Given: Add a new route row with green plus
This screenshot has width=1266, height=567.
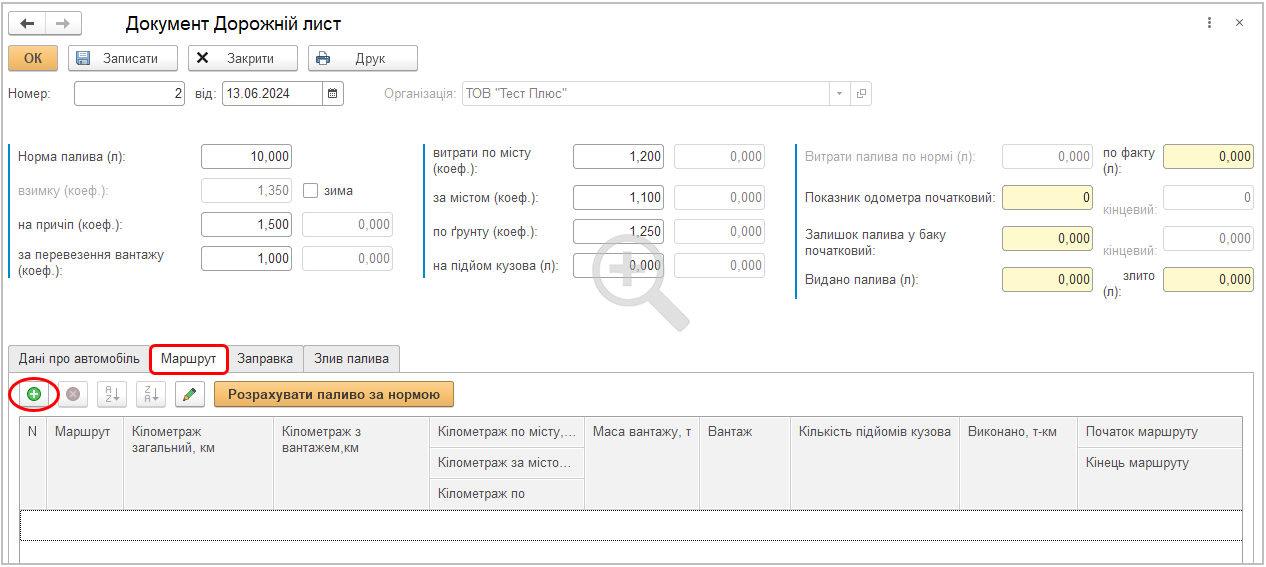Looking at the screenshot, I should pos(34,394).
